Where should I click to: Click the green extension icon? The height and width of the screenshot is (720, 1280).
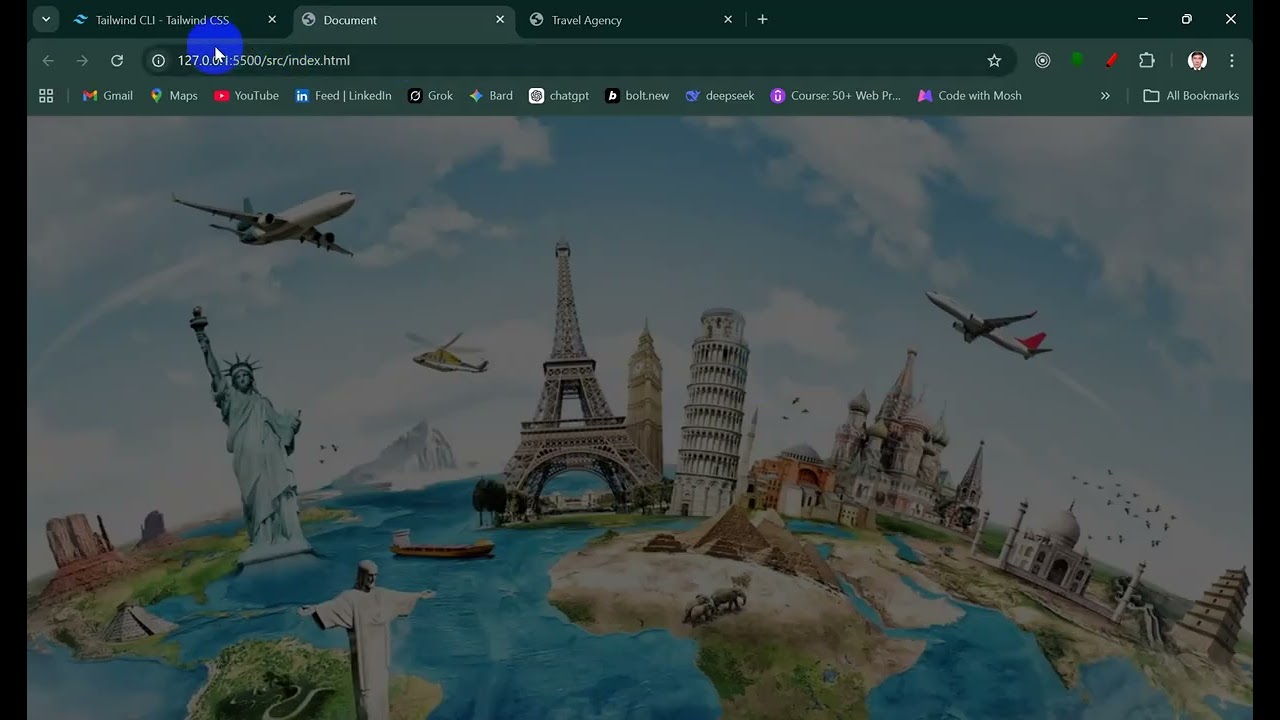tap(1077, 61)
